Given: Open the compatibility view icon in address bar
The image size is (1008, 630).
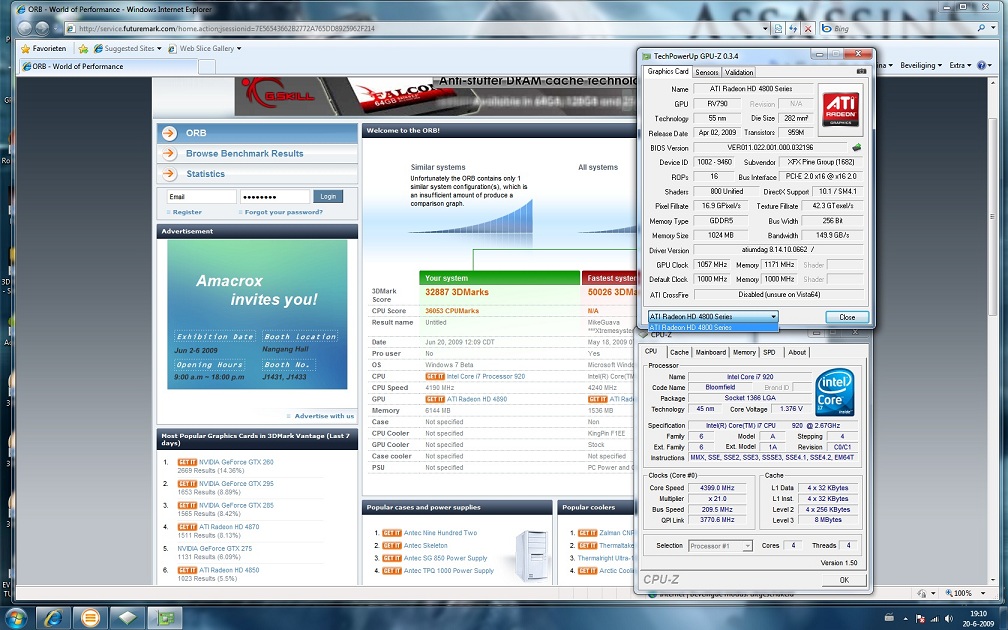Looking at the screenshot, I should [x=778, y=28].
